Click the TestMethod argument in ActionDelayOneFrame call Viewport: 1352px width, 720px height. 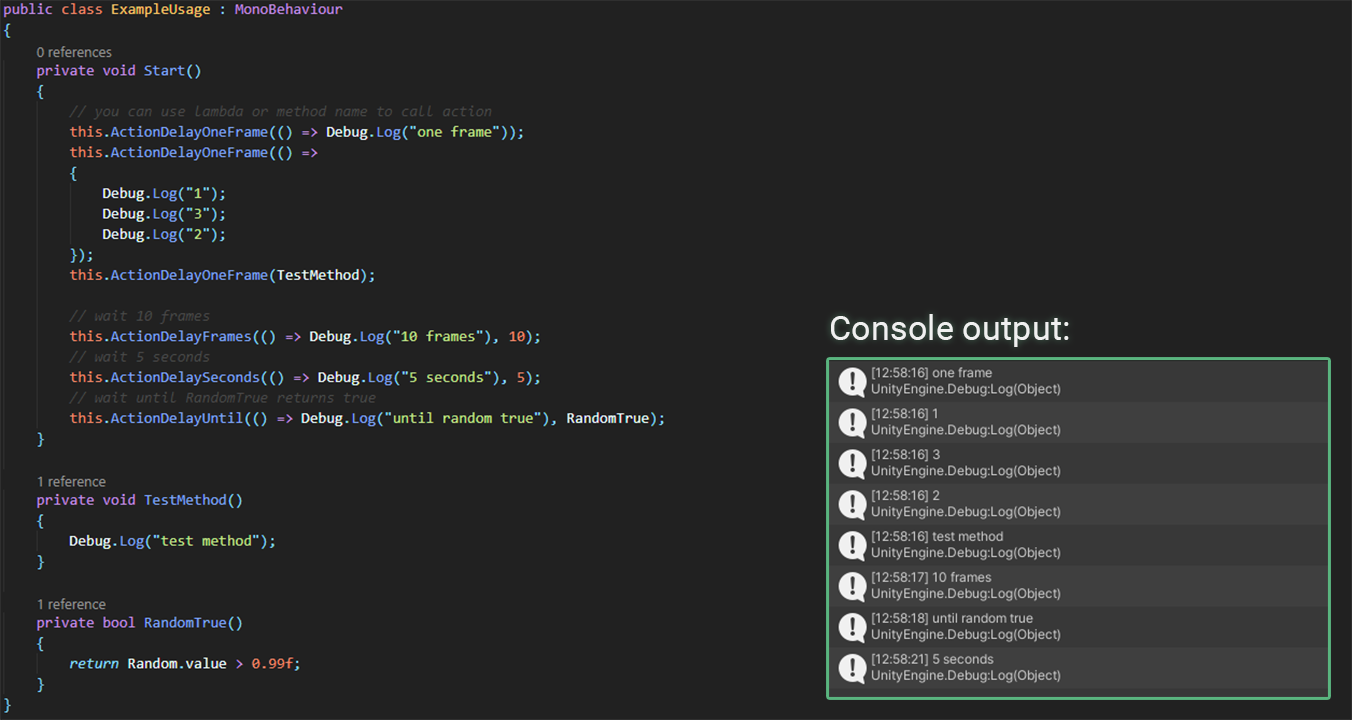[x=318, y=275]
